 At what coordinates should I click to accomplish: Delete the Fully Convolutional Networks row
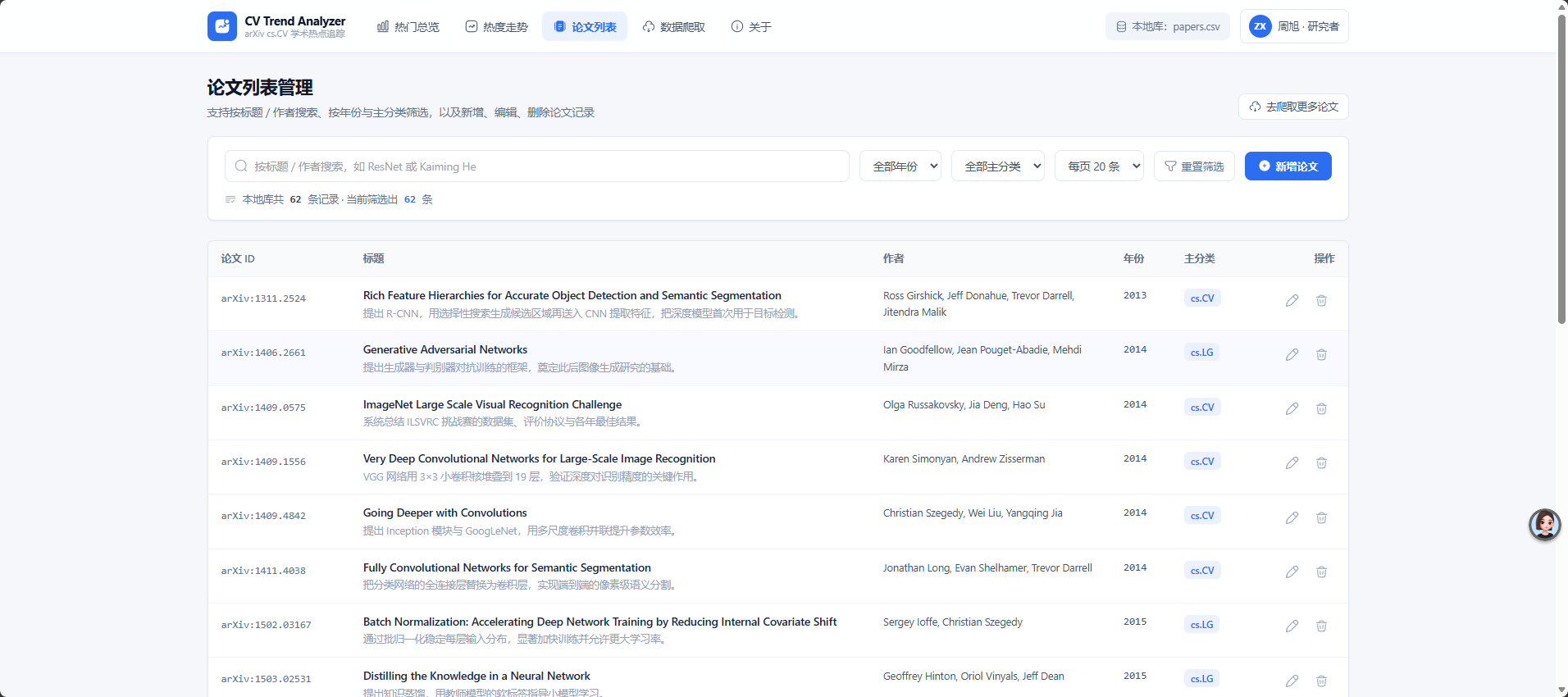1321,572
